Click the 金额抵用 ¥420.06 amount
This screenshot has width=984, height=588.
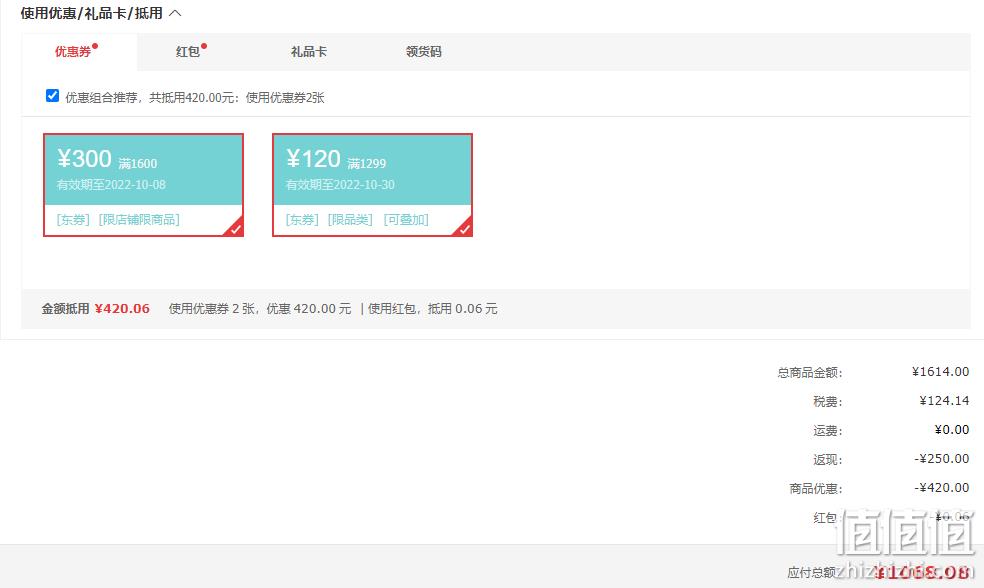click(x=122, y=309)
